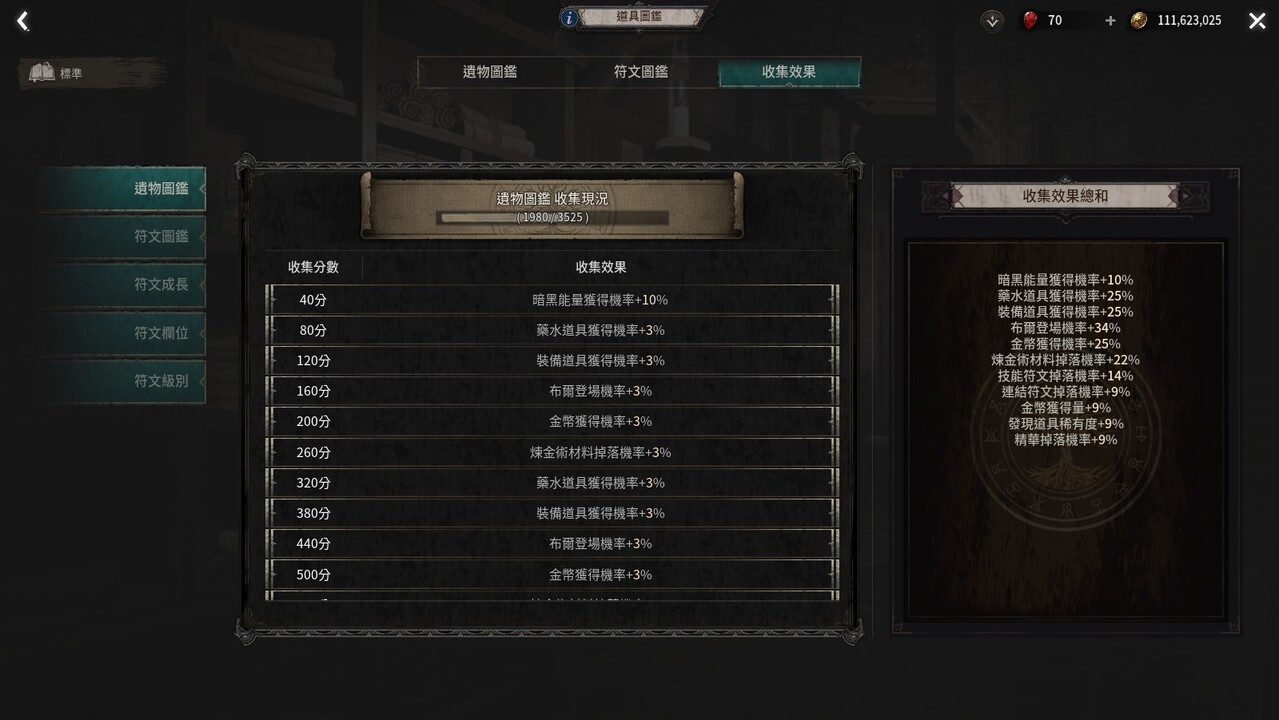Click the red gem currency icon
Viewport: 1279px width, 720px height.
pos(1030,20)
